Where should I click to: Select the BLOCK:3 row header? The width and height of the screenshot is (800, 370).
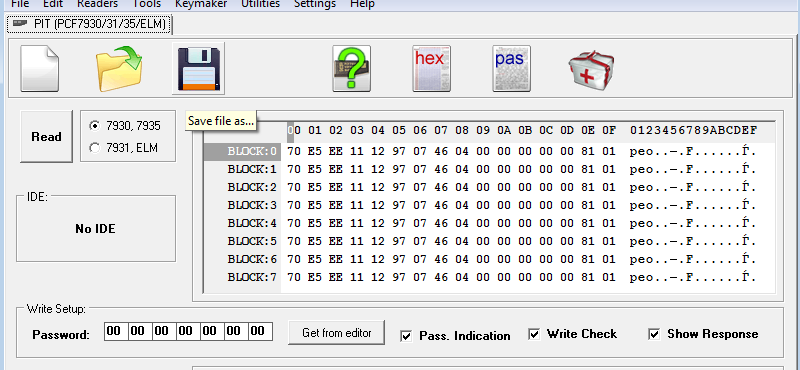pyautogui.click(x=242, y=205)
